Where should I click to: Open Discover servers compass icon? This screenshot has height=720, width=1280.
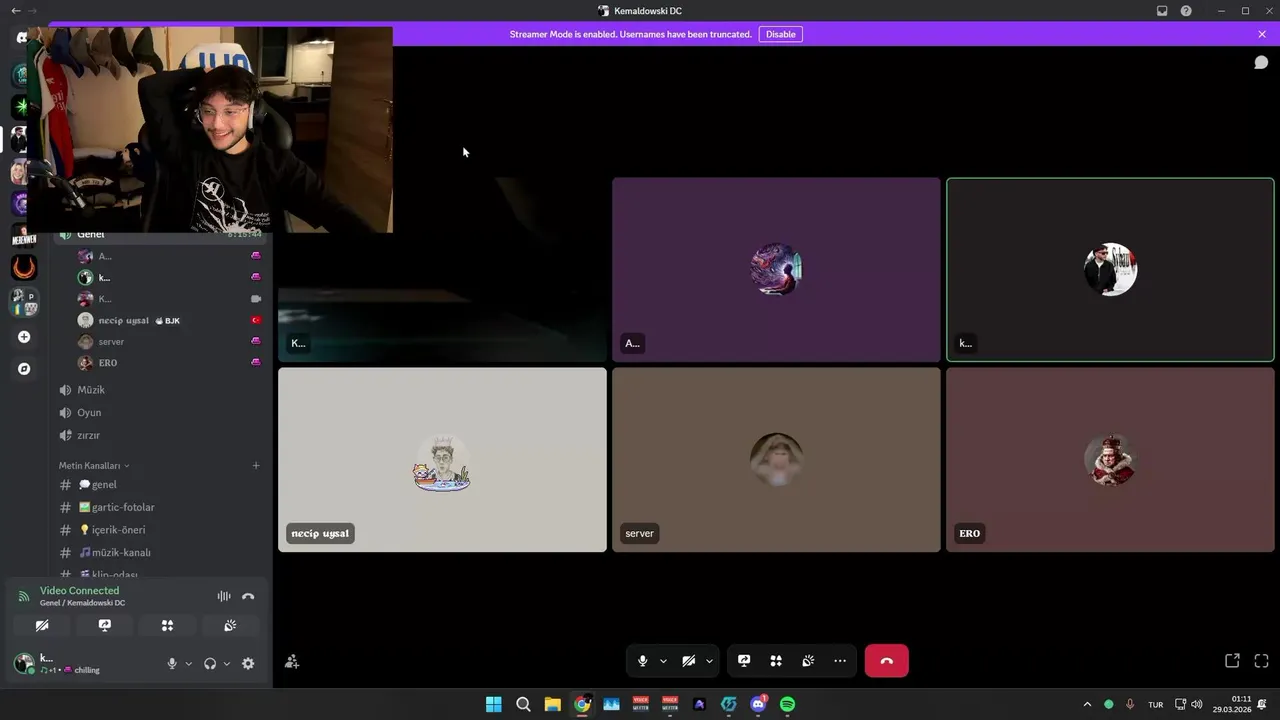pos(24,369)
